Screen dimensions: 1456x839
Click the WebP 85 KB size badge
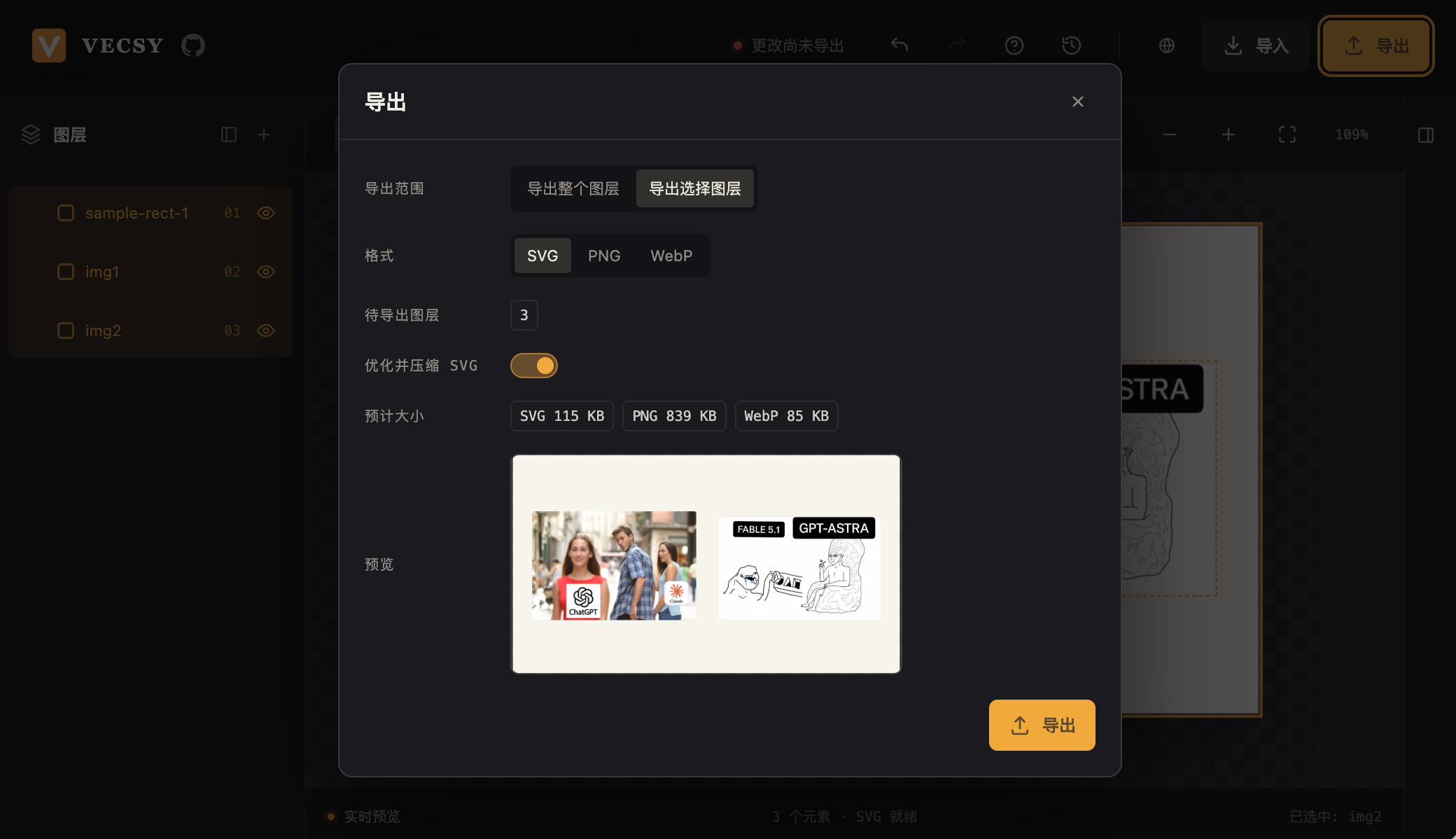tap(787, 416)
